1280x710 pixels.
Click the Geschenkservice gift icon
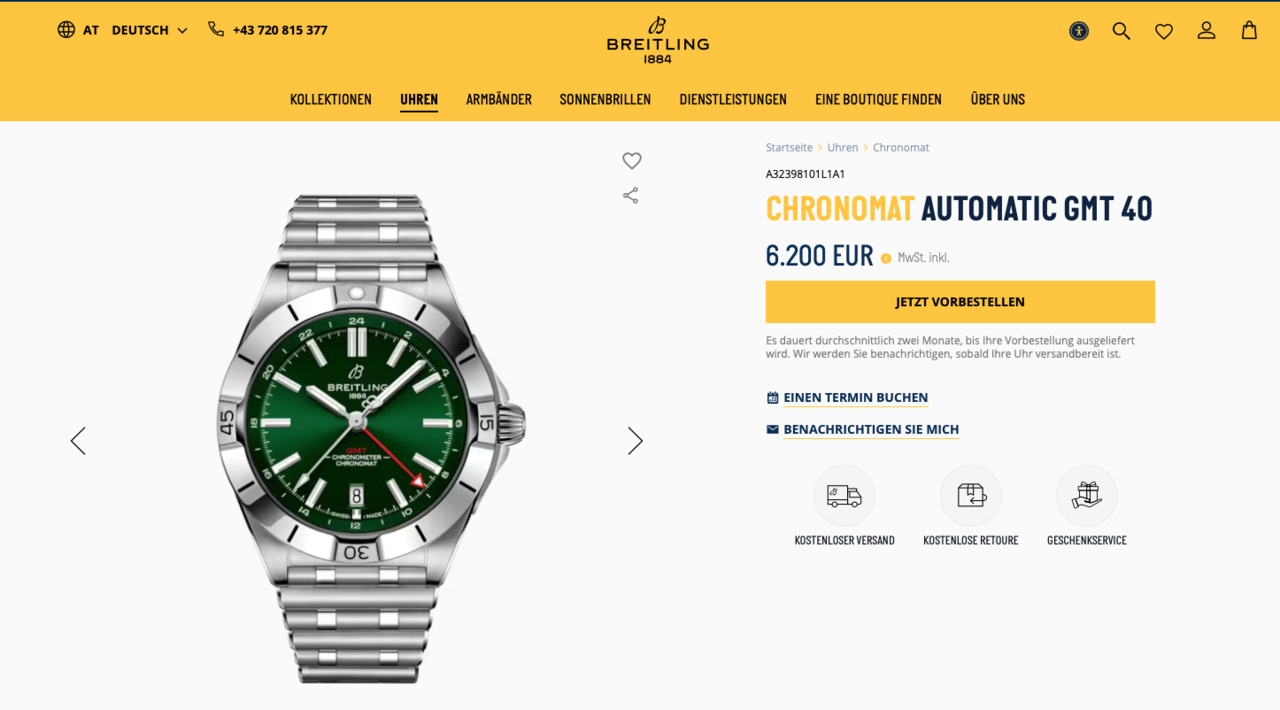click(1087, 496)
